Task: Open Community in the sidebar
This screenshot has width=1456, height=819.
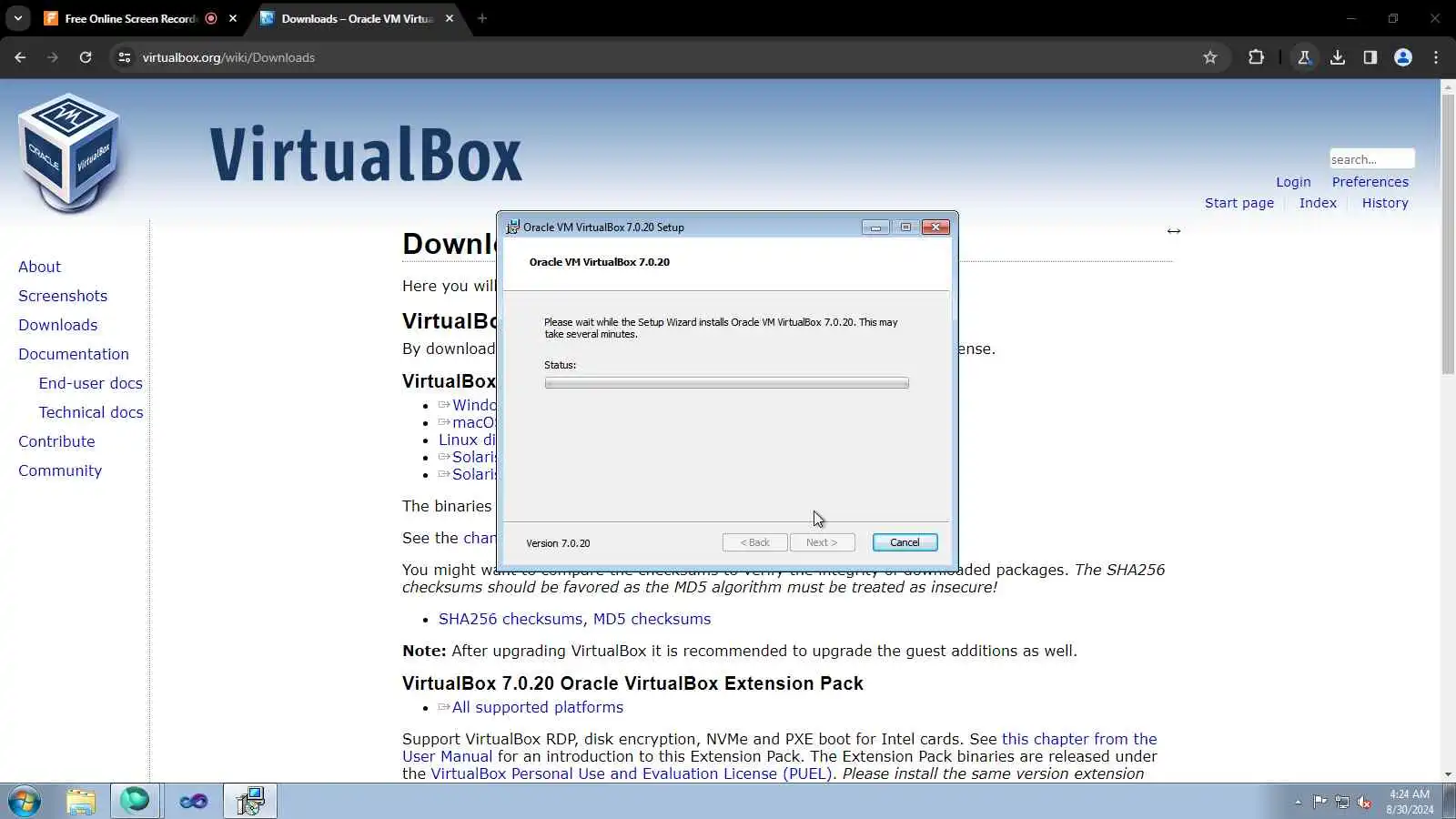Action: [60, 470]
